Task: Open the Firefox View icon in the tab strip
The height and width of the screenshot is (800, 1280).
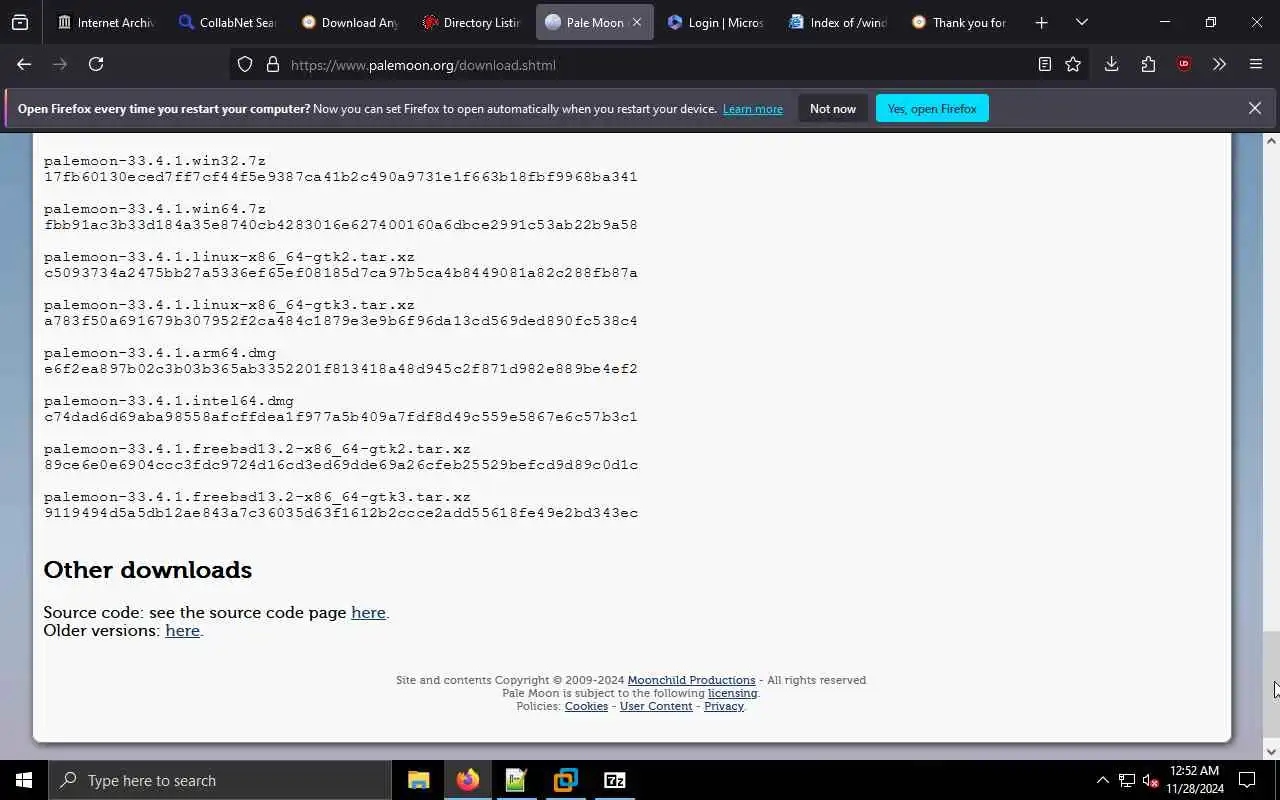Action: point(20,22)
